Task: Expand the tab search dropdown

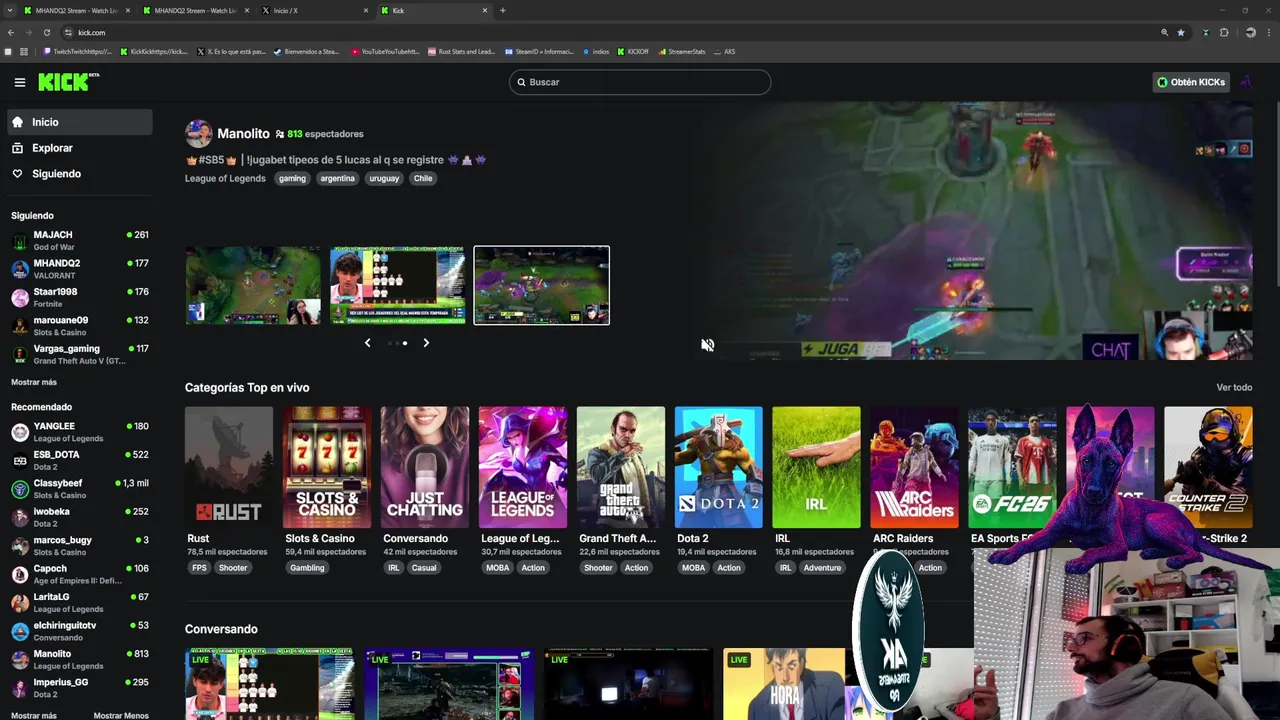Action: 10,10
